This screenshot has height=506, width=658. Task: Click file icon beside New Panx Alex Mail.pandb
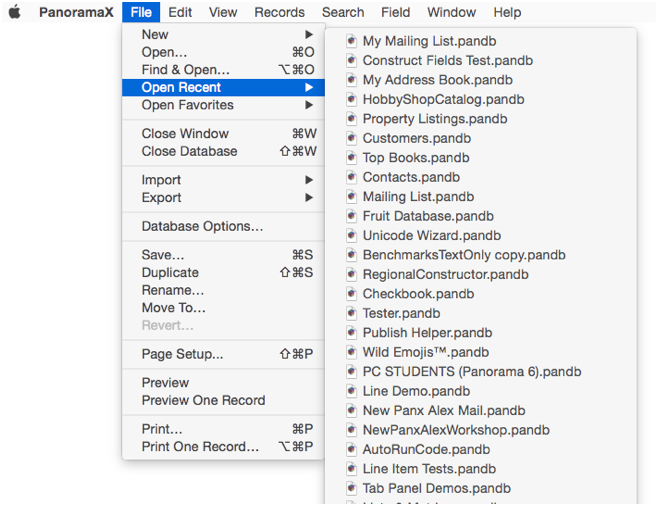point(351,410)
